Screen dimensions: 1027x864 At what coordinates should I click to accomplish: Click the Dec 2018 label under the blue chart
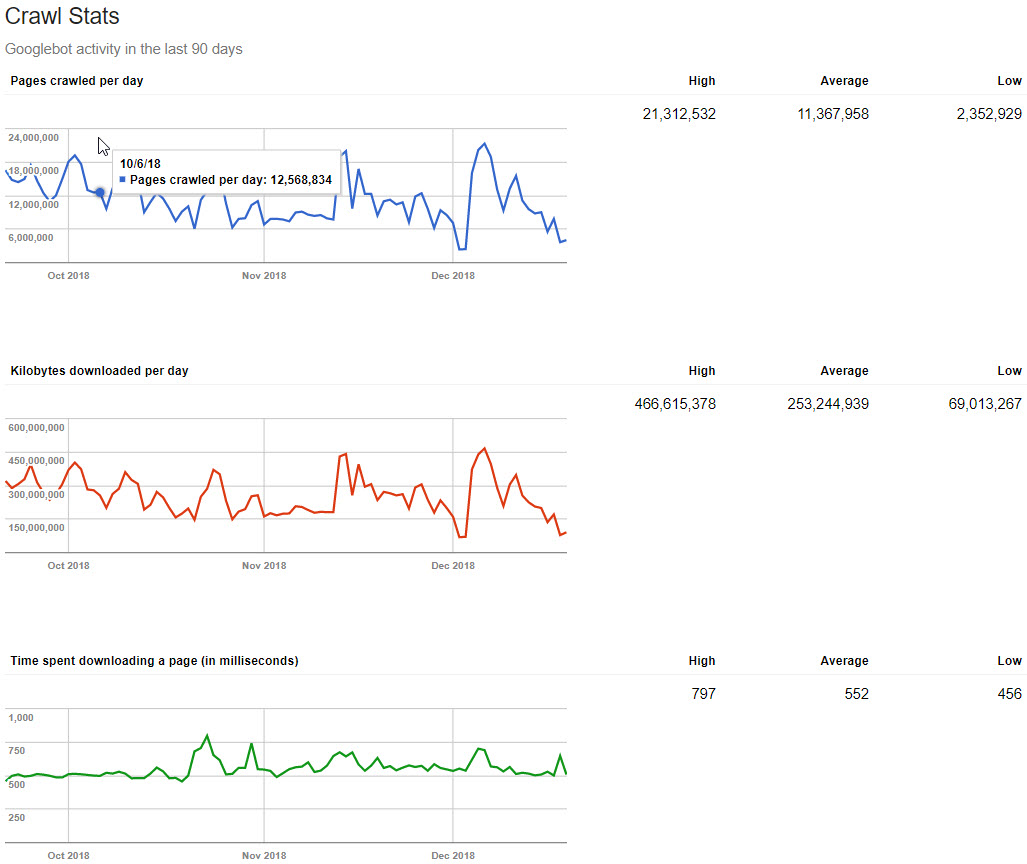coord(453,276)
